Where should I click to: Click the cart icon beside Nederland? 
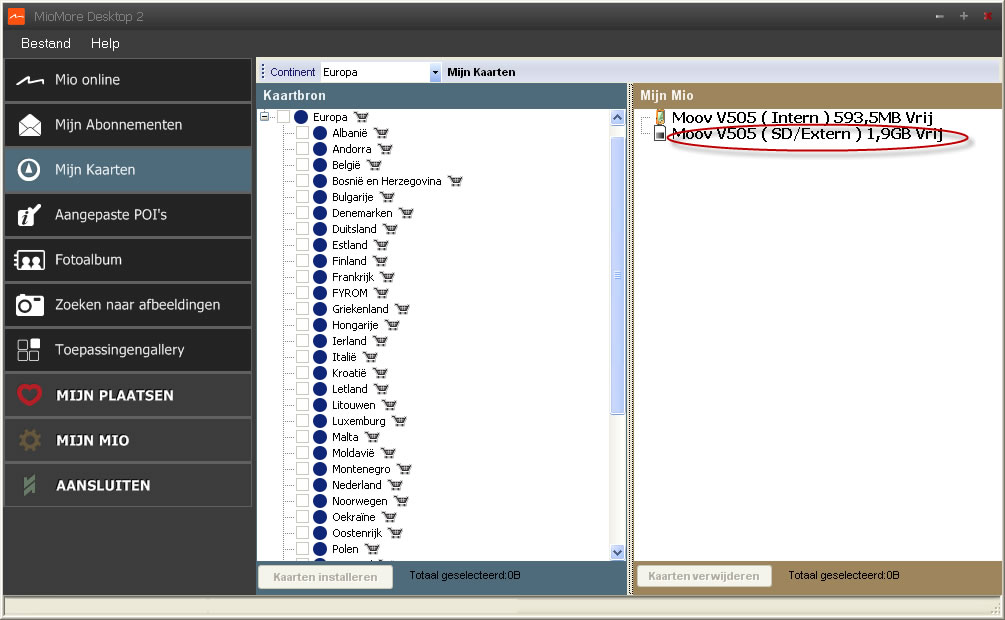click(x=395, y=485)
